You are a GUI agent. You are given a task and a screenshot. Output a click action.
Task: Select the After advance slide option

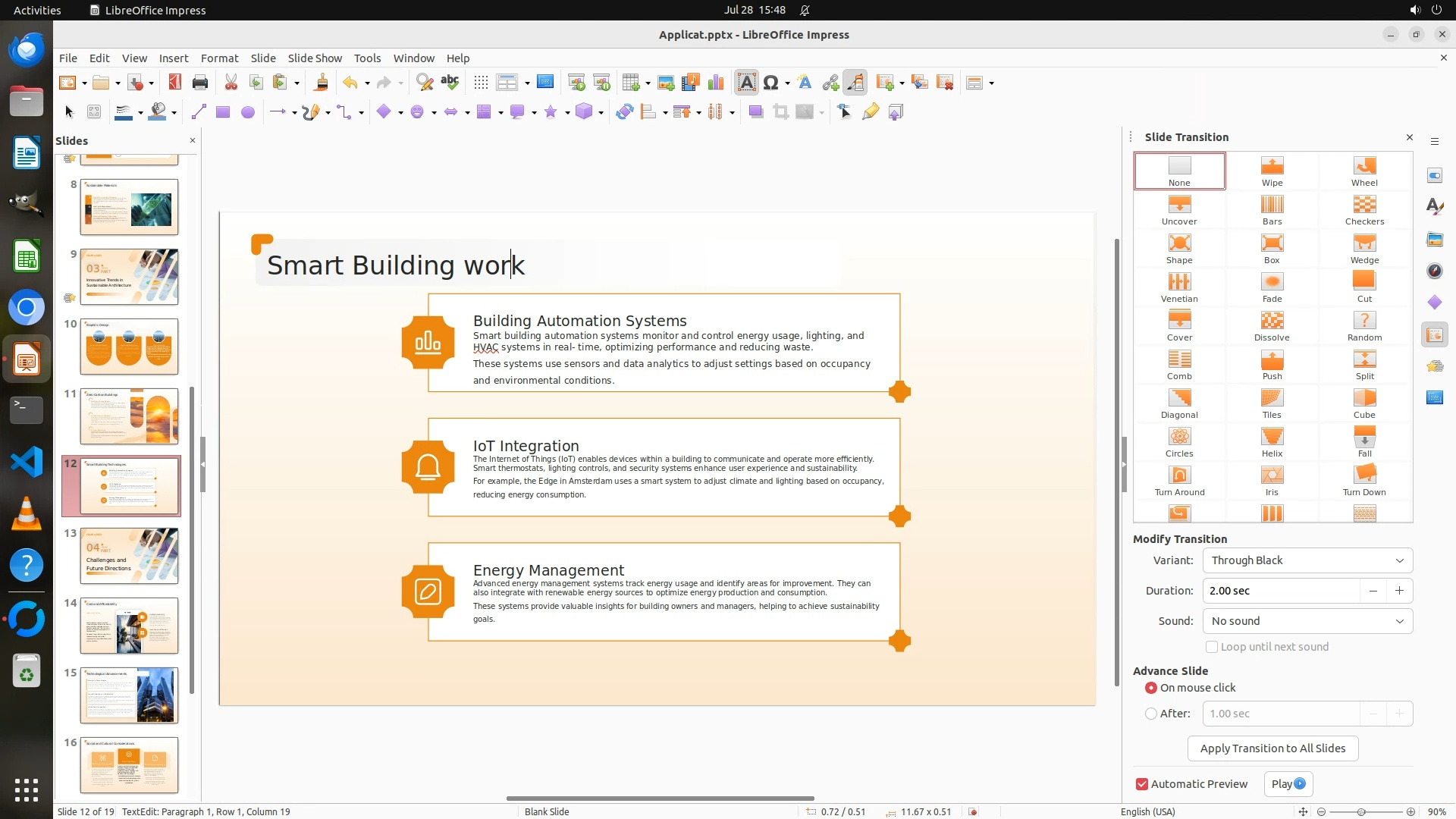[1151, 714]
